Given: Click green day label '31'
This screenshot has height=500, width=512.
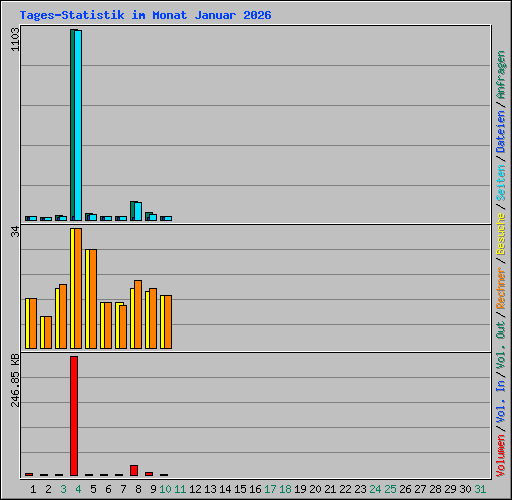Looking at the screenshot, I should click(x=480, y=489).
